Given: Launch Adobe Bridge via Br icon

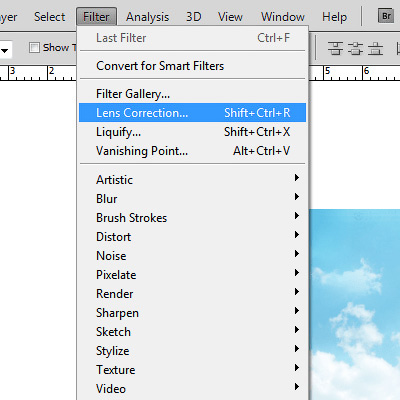Looking at the screenshot, I should point(386,16).
